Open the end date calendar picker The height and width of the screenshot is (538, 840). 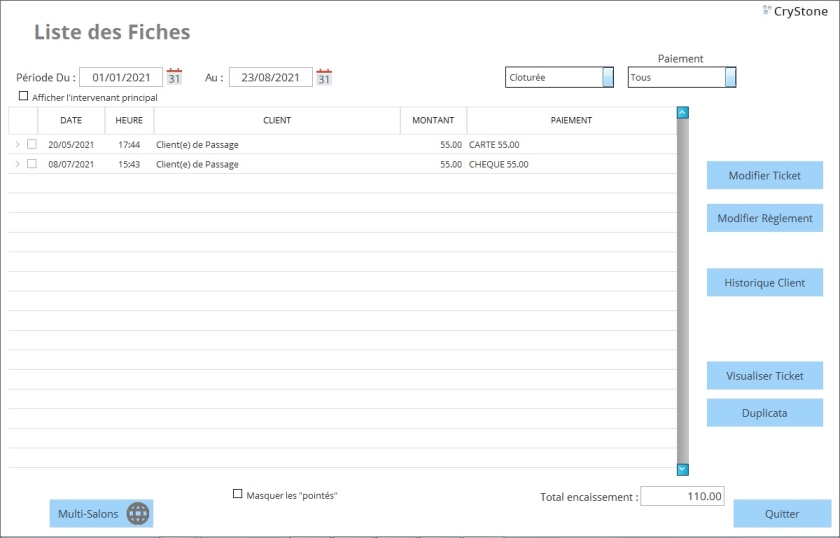point(324,77)
